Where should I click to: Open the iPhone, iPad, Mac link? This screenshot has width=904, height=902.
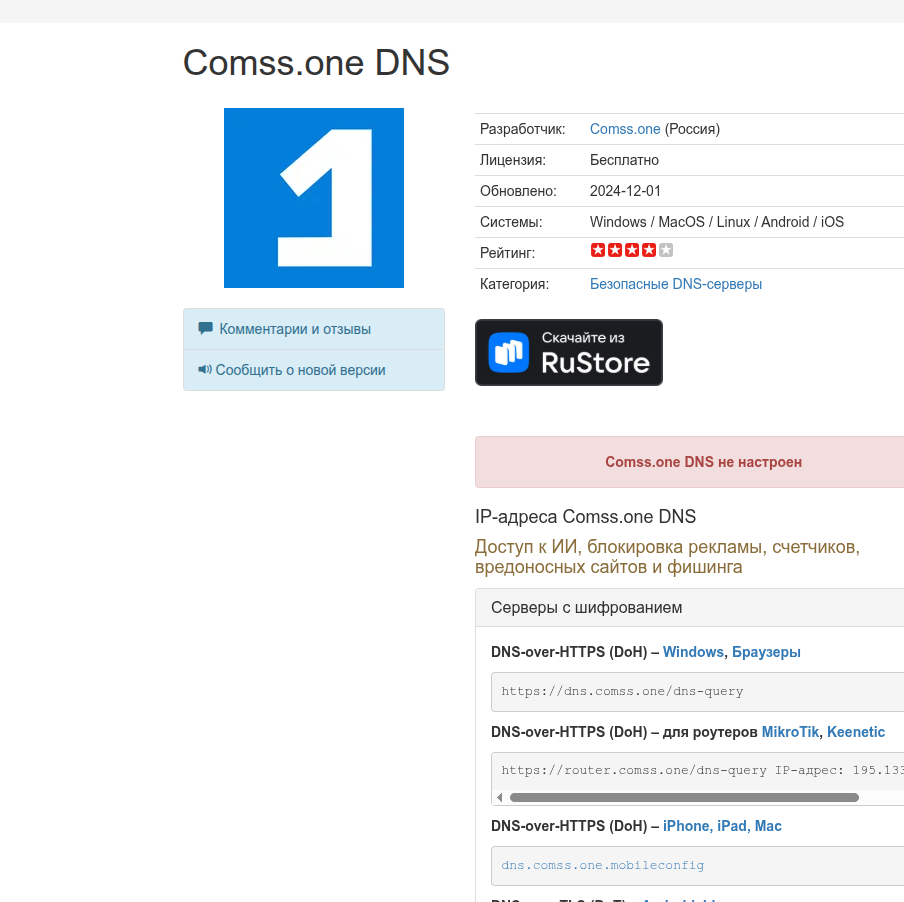[x=722, y=826]
